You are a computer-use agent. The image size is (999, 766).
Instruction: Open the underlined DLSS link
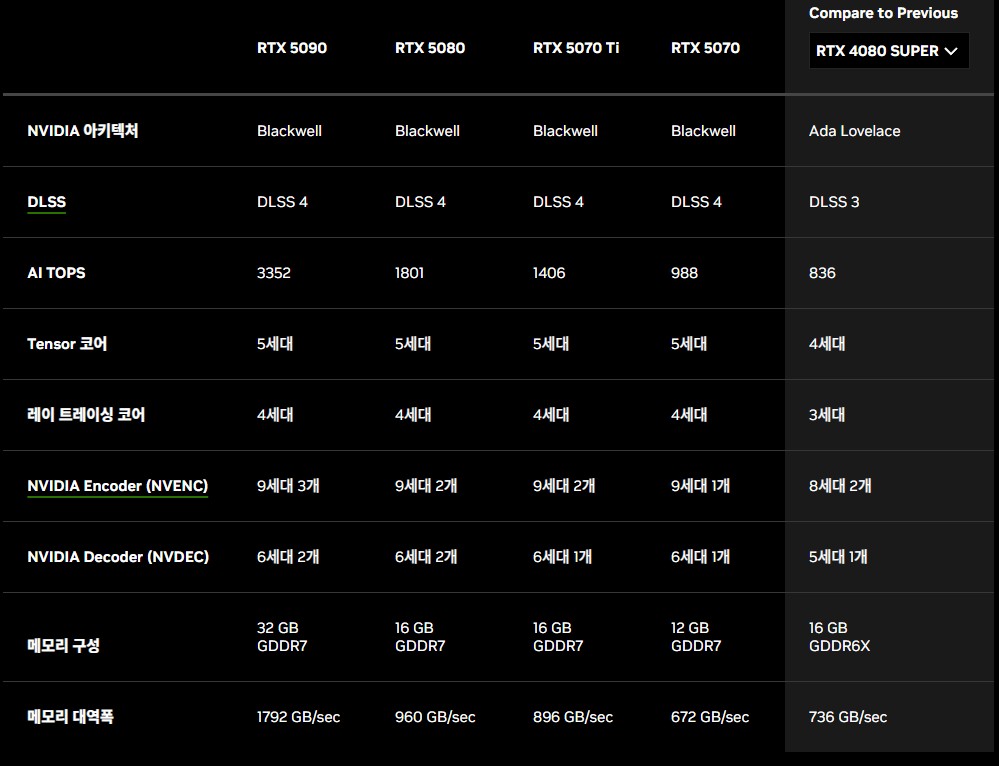click(47, 202)
